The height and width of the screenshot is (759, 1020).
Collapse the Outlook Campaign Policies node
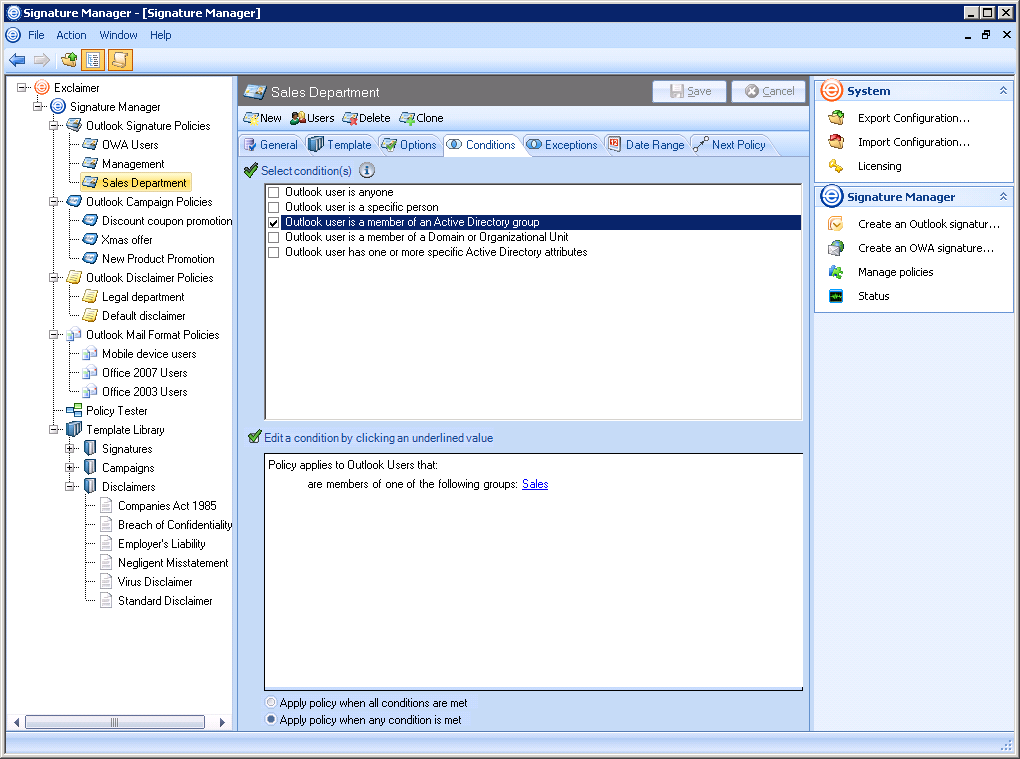(54, 202)
